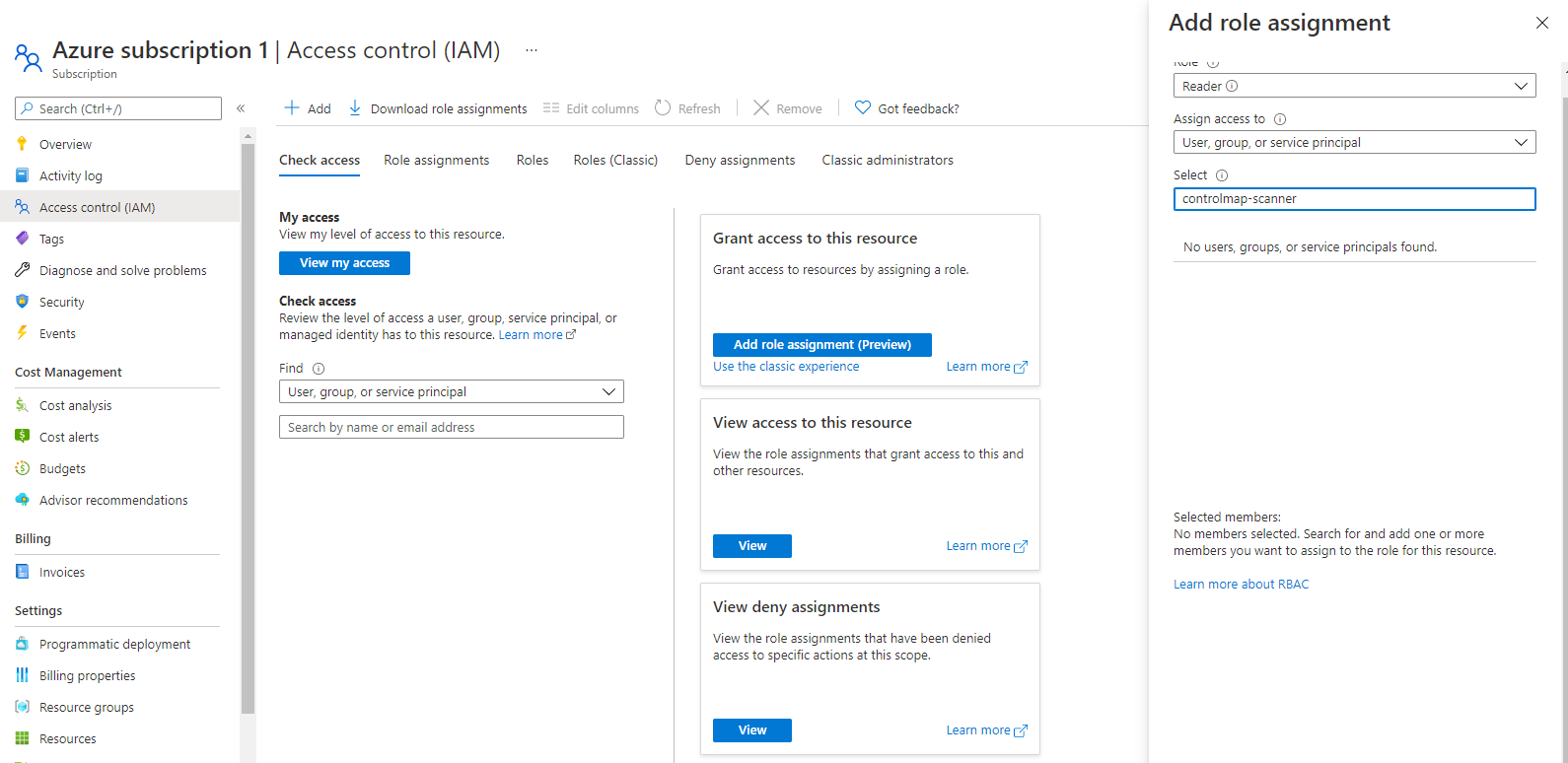Click the Security shield icon
Screen dimensions: 1568x763
(x=22, y=302)
